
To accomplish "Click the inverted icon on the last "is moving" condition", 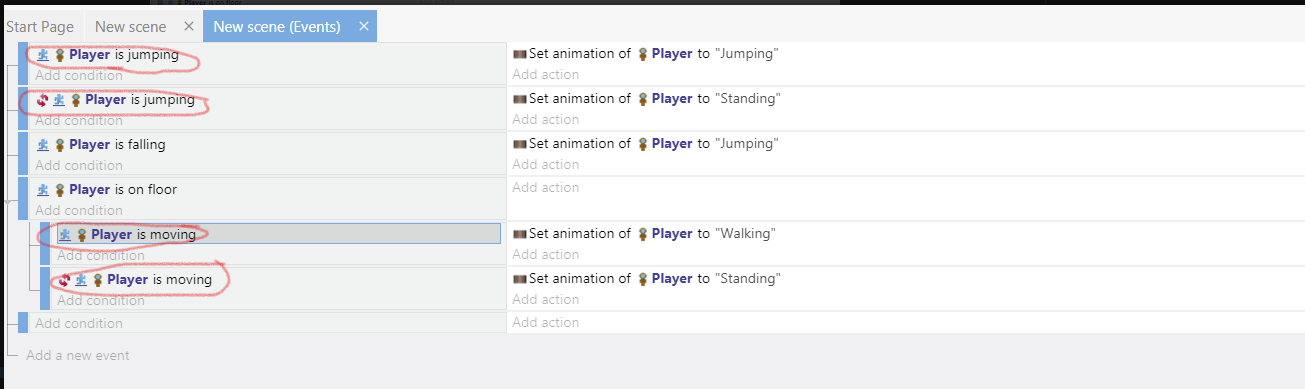I will [x=65, y=280].
